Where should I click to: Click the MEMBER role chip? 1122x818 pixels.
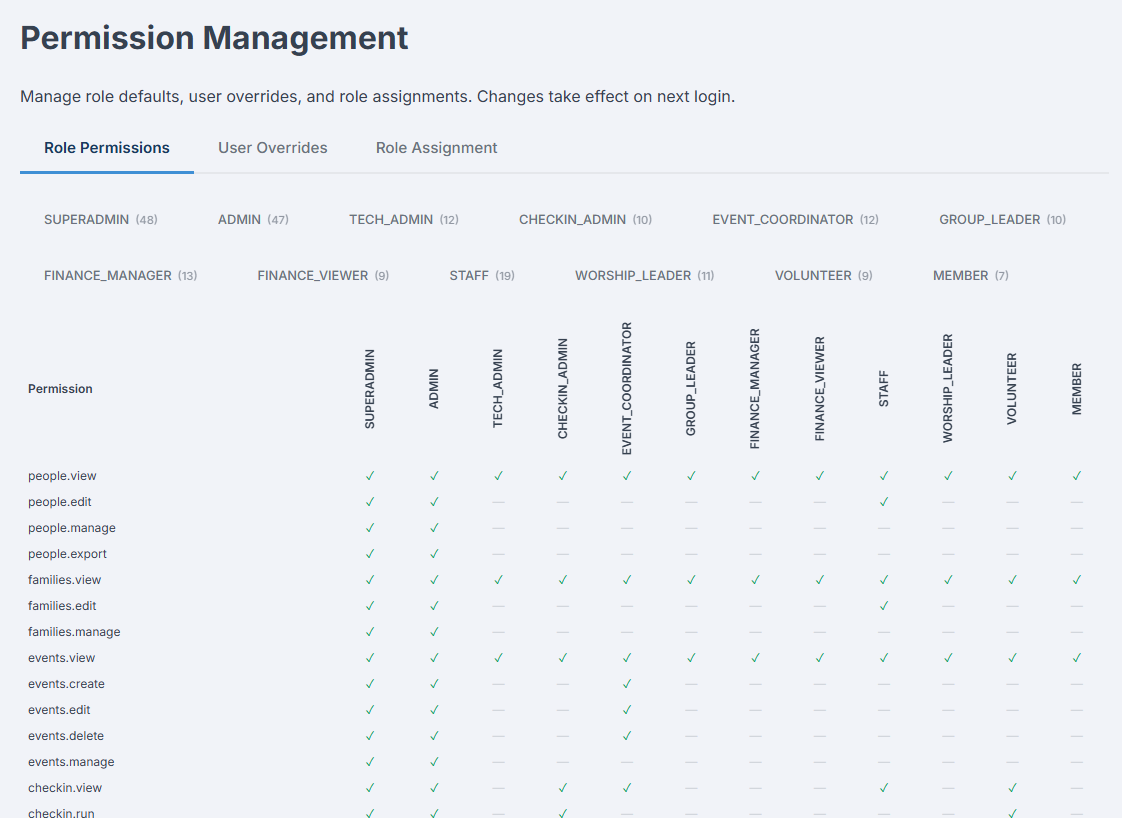[x=969, y=275]
